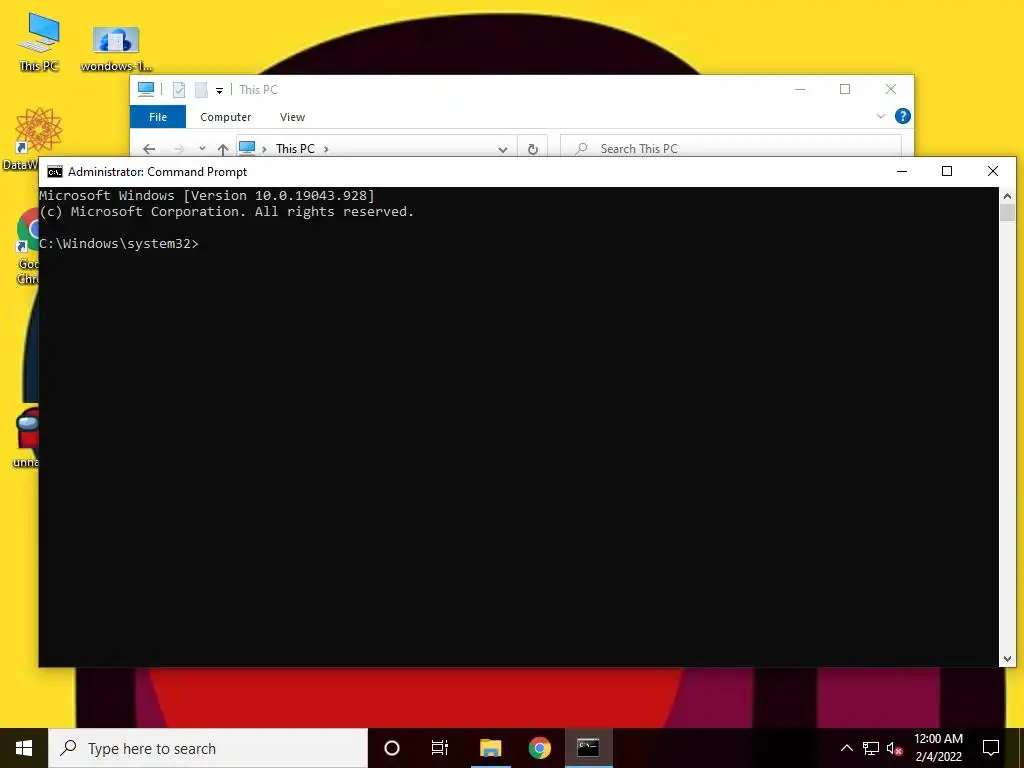1024x768 pixels.
Task: Click the Command Prompt scrollbar thumb
Action: [x=1007, y=212]
